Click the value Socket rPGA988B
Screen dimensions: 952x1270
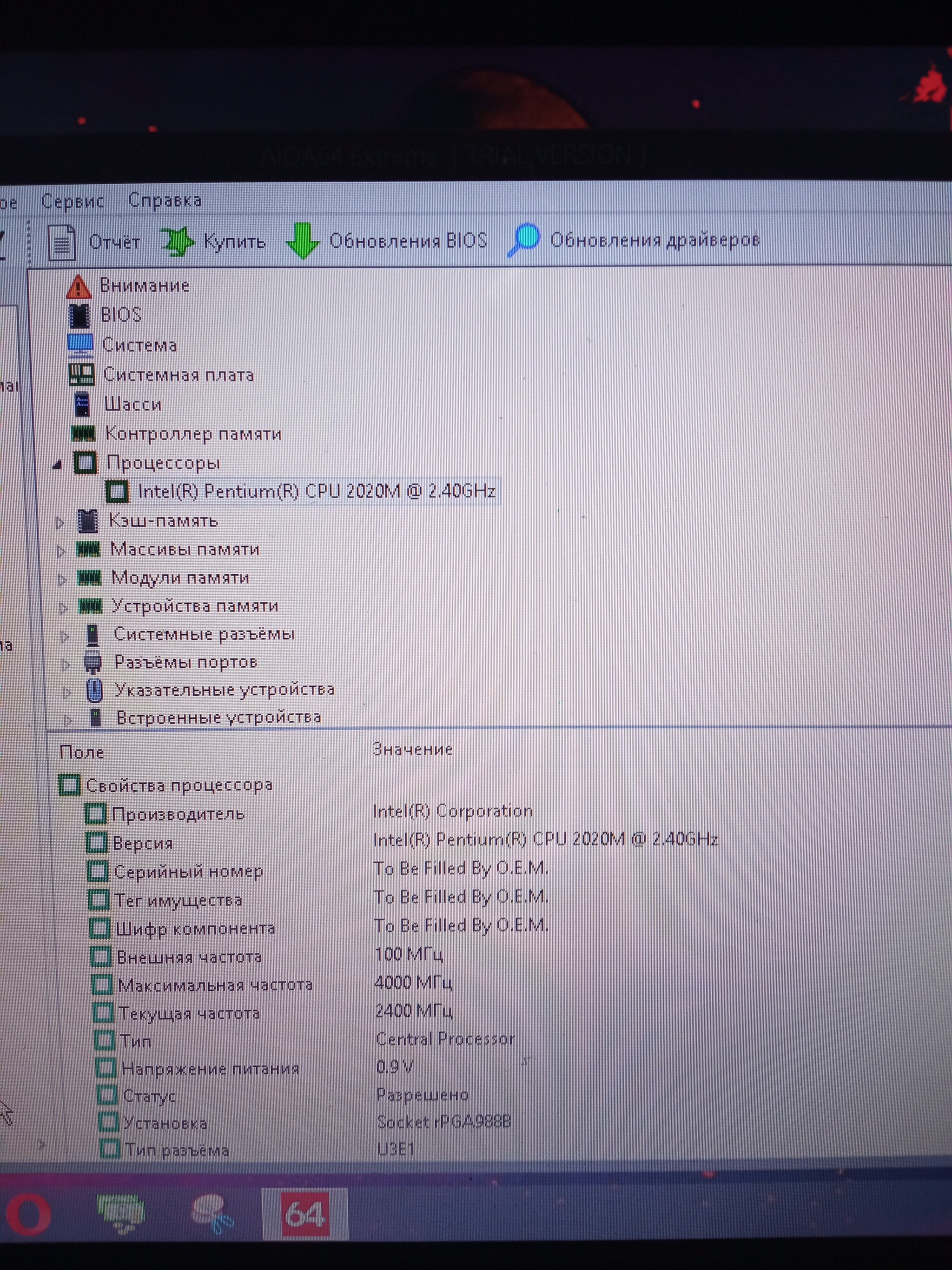(x=443, y=1123)
